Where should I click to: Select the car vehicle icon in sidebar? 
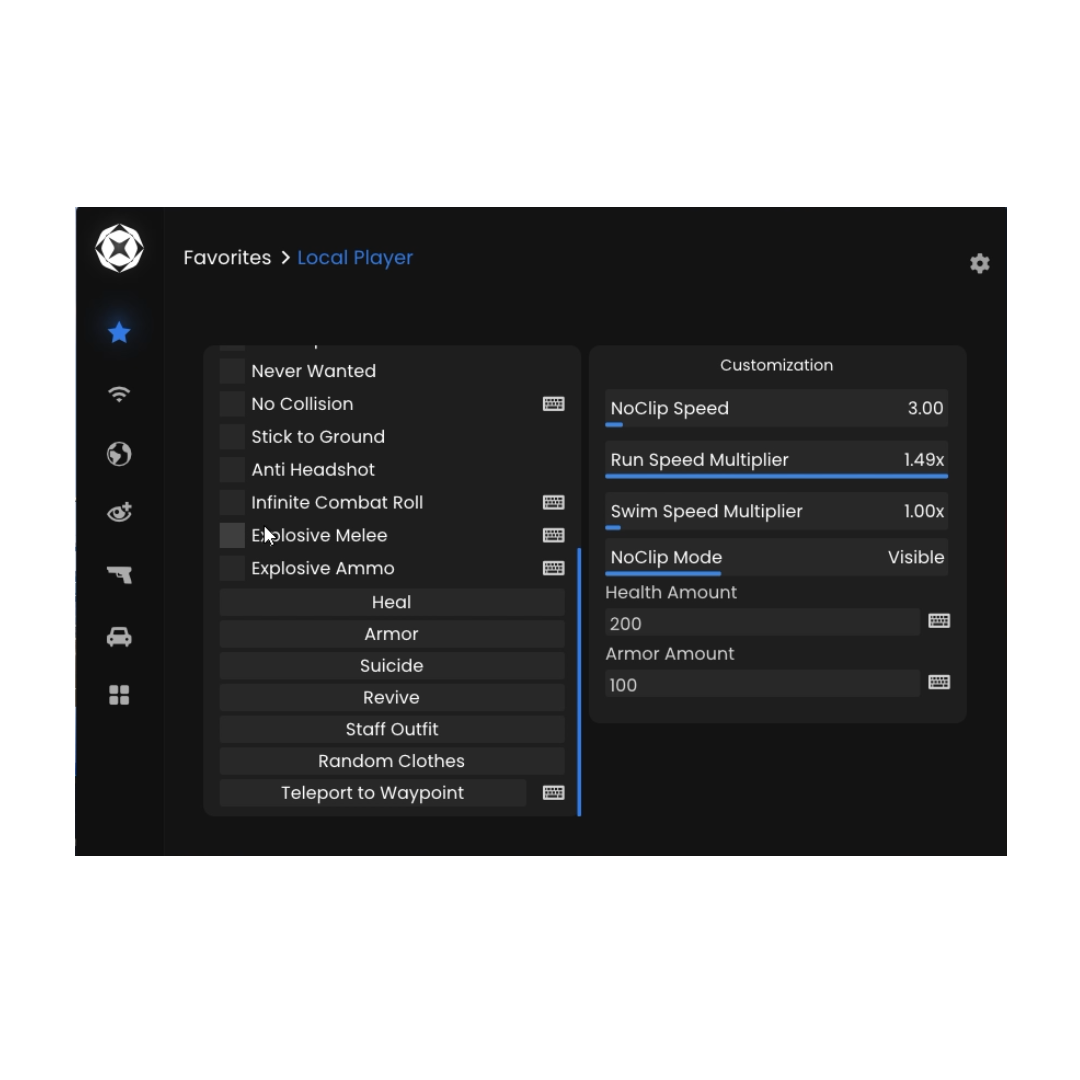119,637
